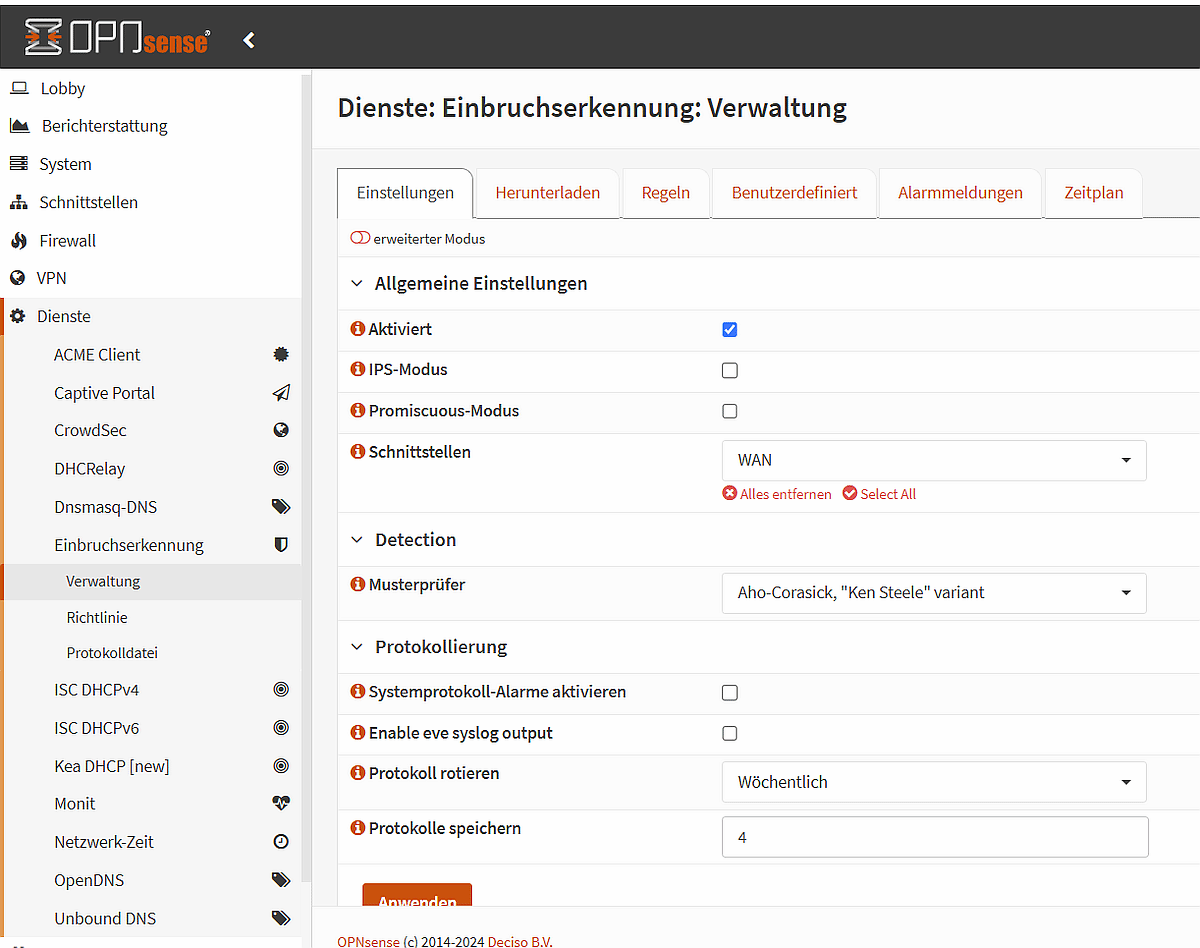Click the heartbeat icon next to Monit

click(281, 803)
